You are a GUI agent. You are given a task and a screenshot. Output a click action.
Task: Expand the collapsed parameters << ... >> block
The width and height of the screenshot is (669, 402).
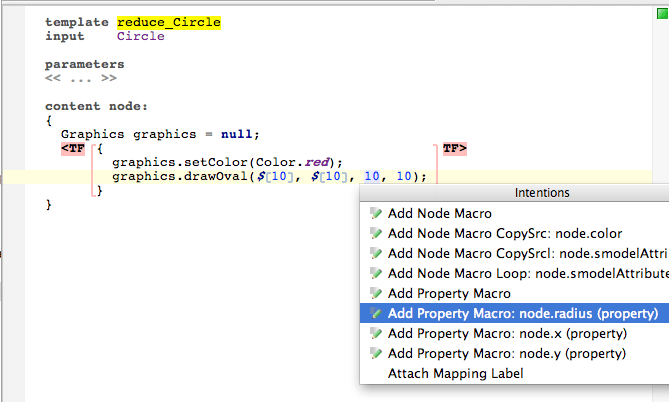81,78
